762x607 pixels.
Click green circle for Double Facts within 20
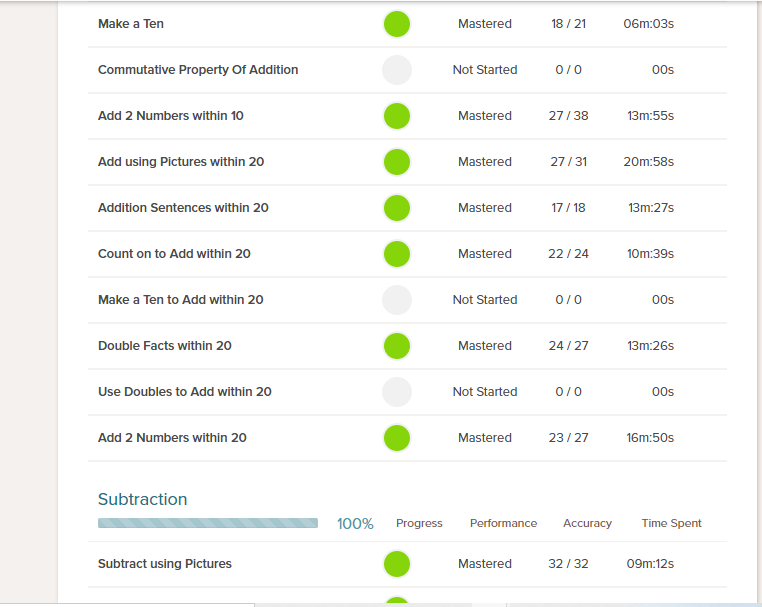[x=397, y=346]
